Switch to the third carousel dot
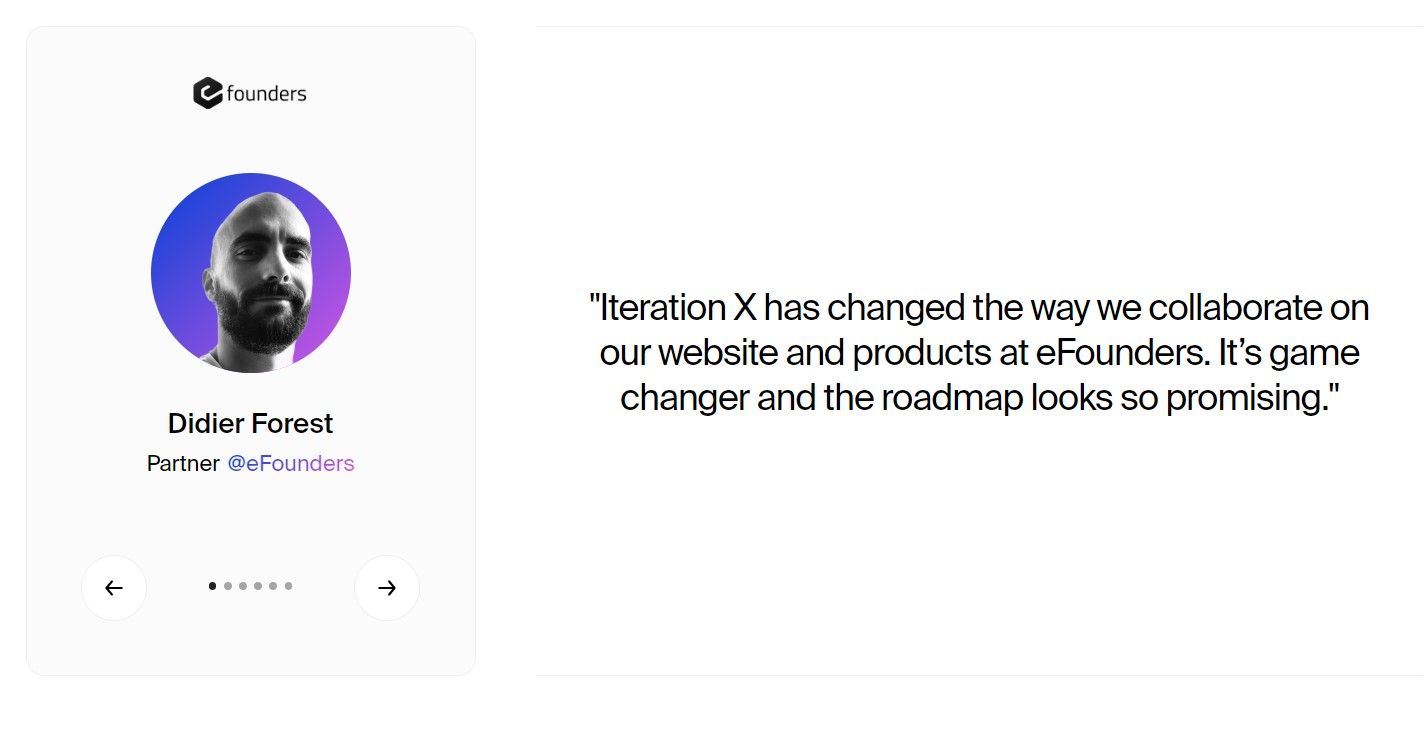The width and height of the screenshot is (1425, 756). pos(243,586)
